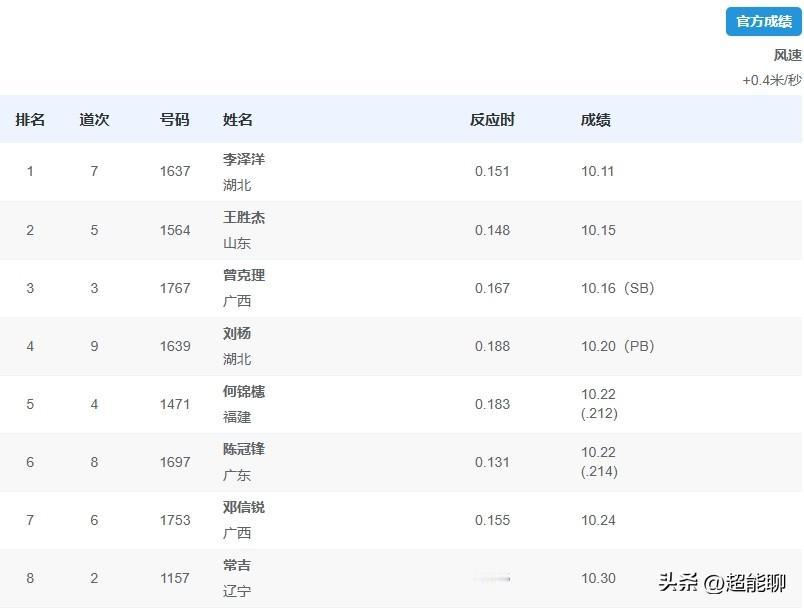Click the 风速 label
This screenshot has height=610, width=804.
click(788, 55)
